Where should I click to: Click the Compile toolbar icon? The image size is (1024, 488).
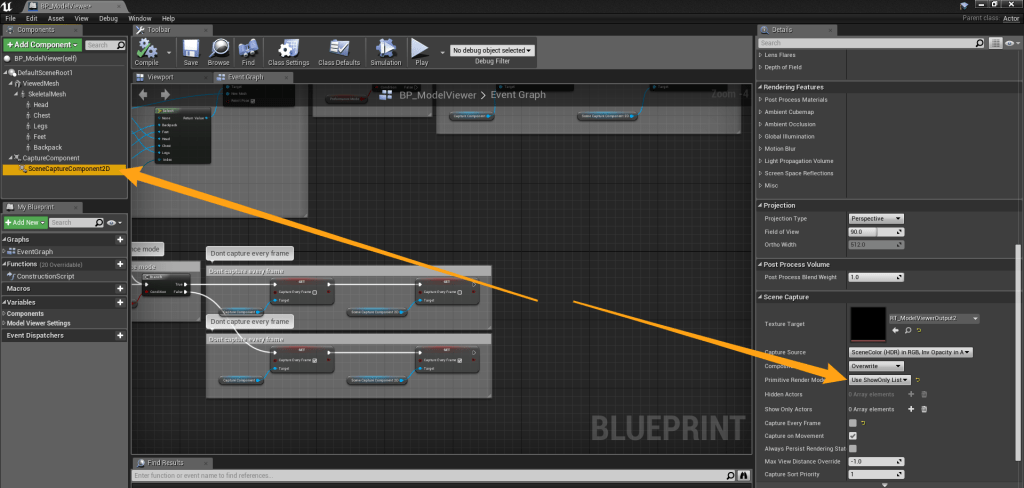[148, 50]
